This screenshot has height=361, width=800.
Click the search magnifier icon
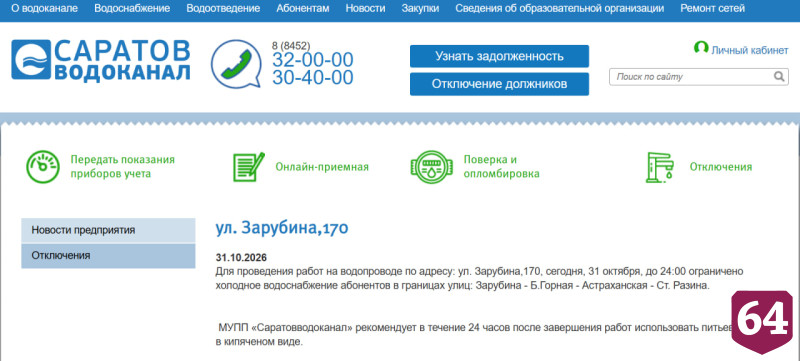pyautogui.click(x=779, y=76)
